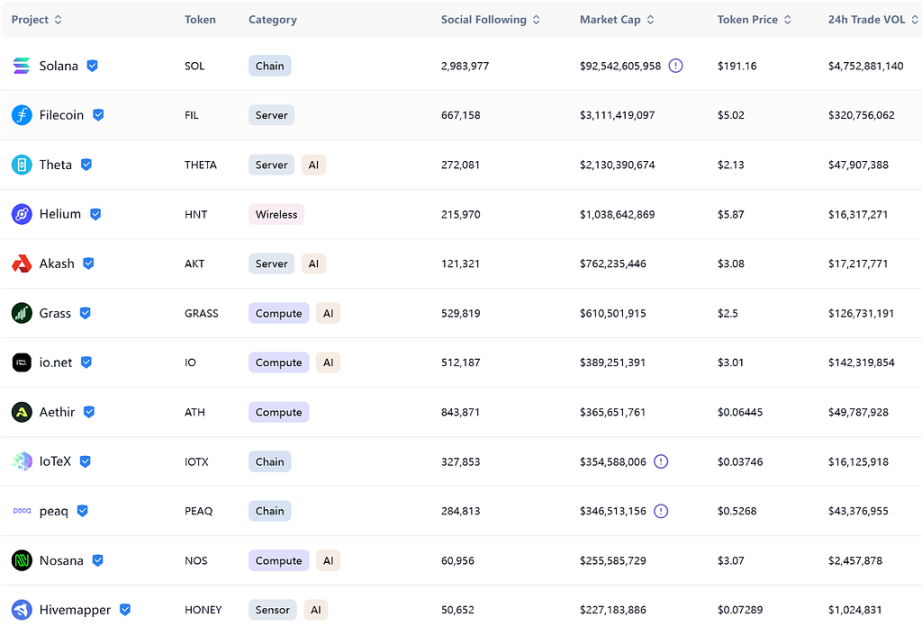Image resolution: width=922 pixels, height=626 pixels.
Task: Open the Nosana project name link
Action: pos(61,561)
